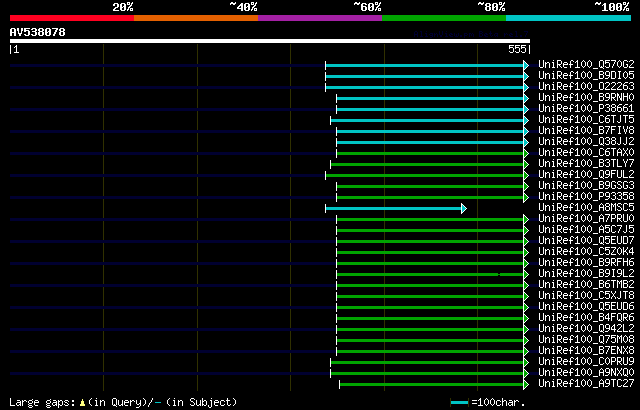This screenshot has width=640, height=410.
Task: Select the UniRef100_B6TMB2 label
Action: tap(586, 285)
